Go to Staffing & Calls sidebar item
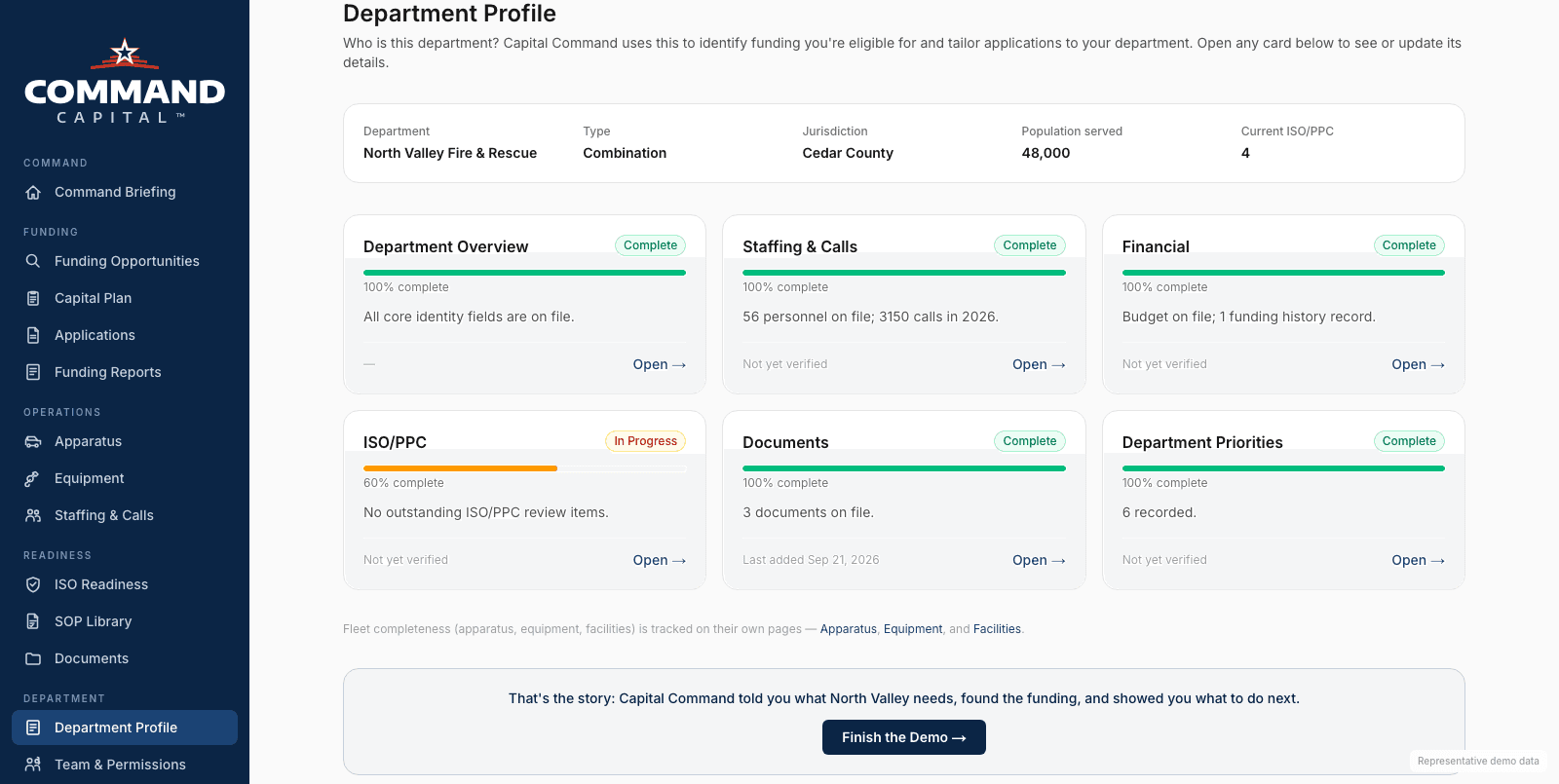1559x784 pixels. [125, 515]
